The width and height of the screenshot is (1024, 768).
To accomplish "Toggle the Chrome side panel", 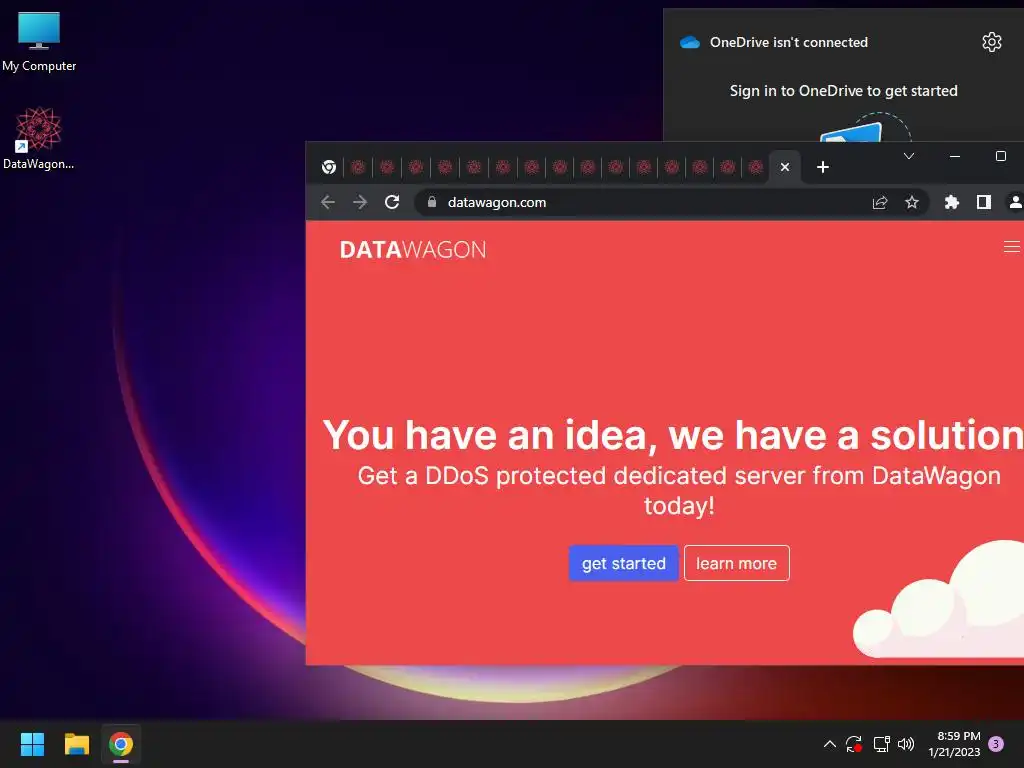I will click(x=984, y=202).
